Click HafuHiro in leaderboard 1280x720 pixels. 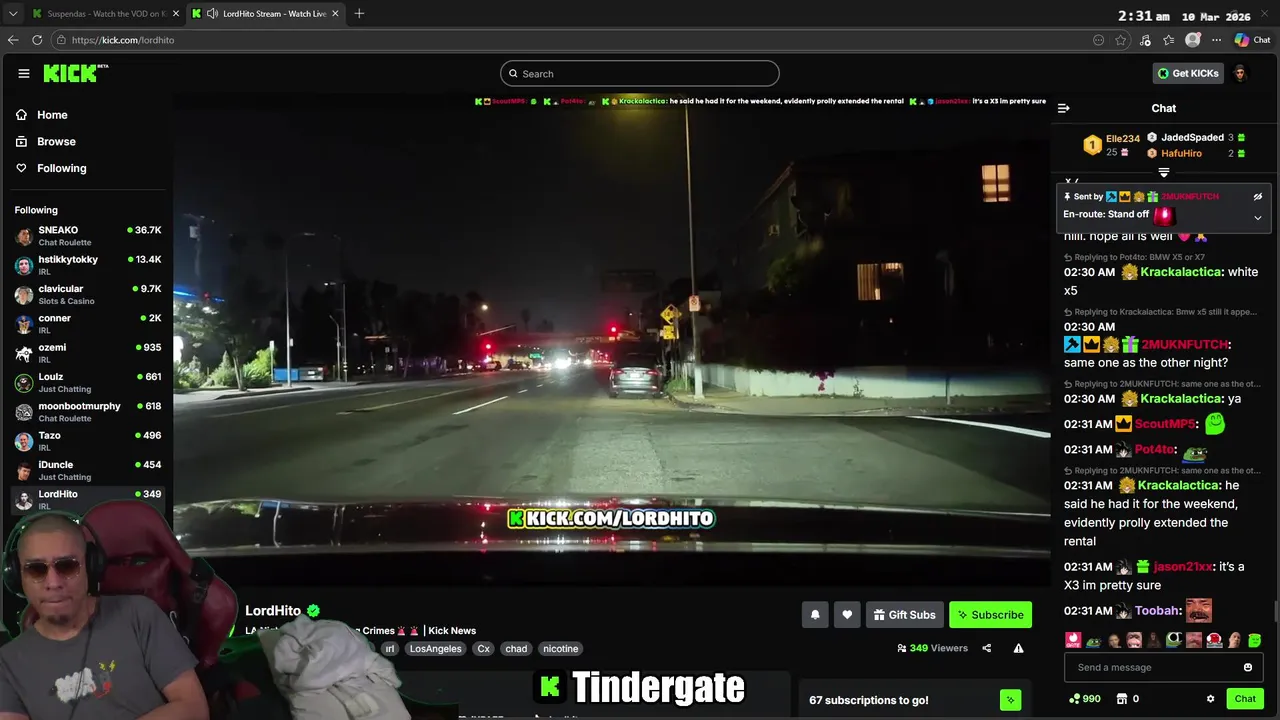tap(1181, 154)
